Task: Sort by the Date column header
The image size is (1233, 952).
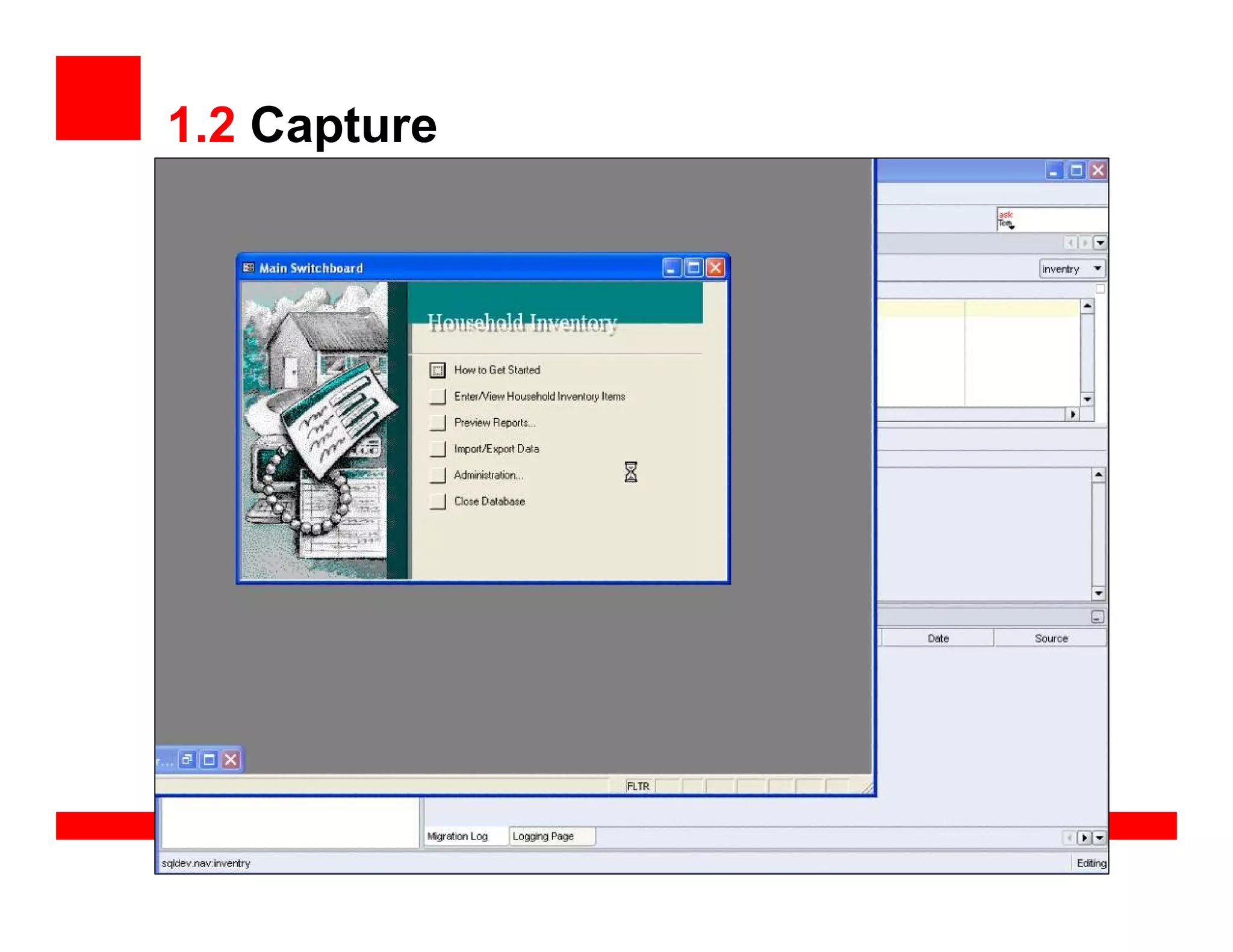Action: [938, 638]
